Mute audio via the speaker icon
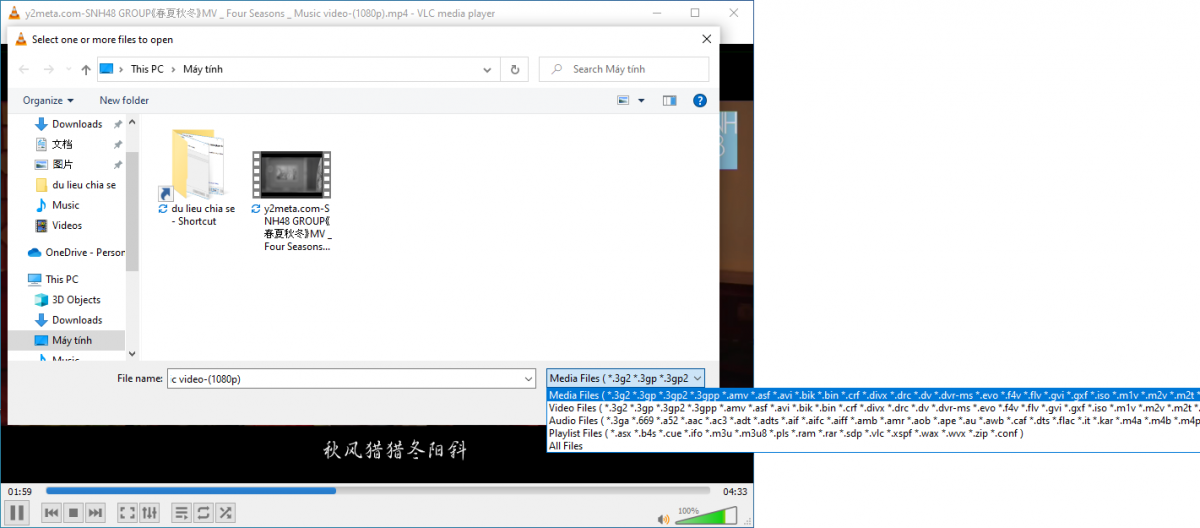The width and height of the screenshot is (1200, 528). coord(662,518)
